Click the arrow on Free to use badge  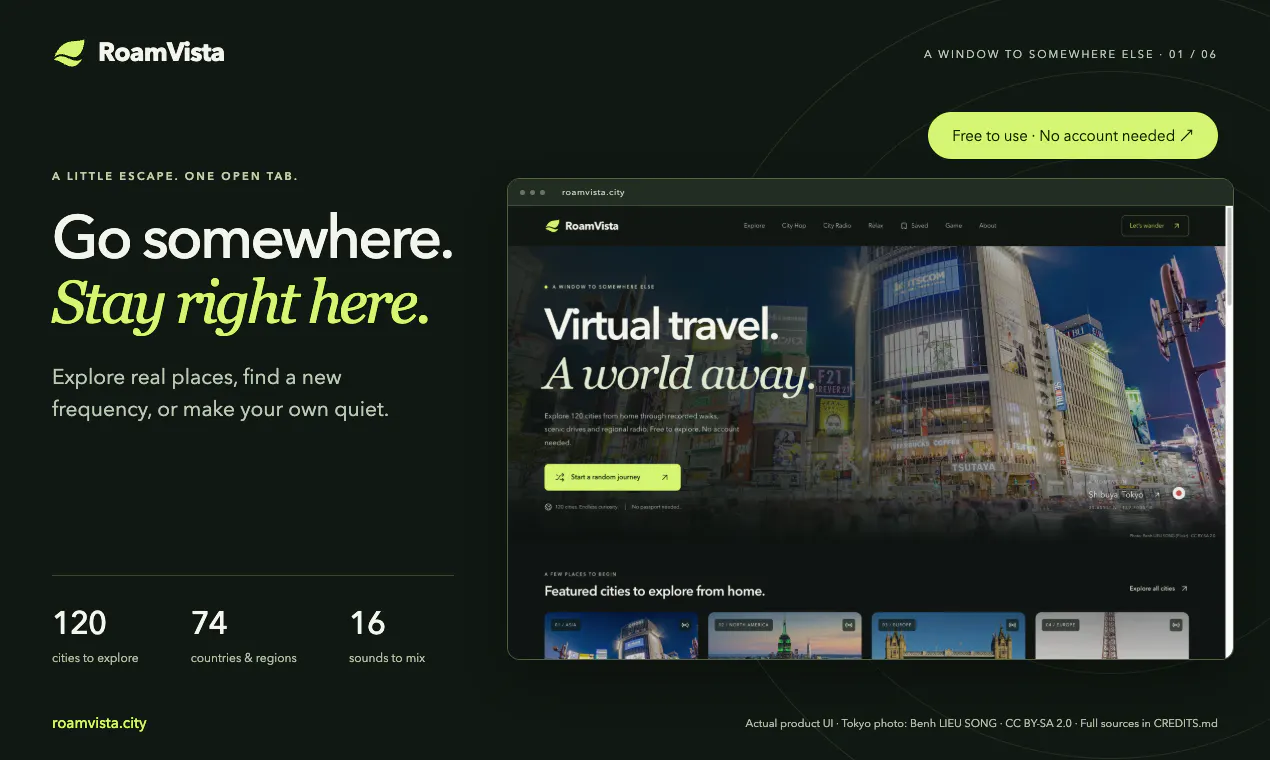(1187, 135)
